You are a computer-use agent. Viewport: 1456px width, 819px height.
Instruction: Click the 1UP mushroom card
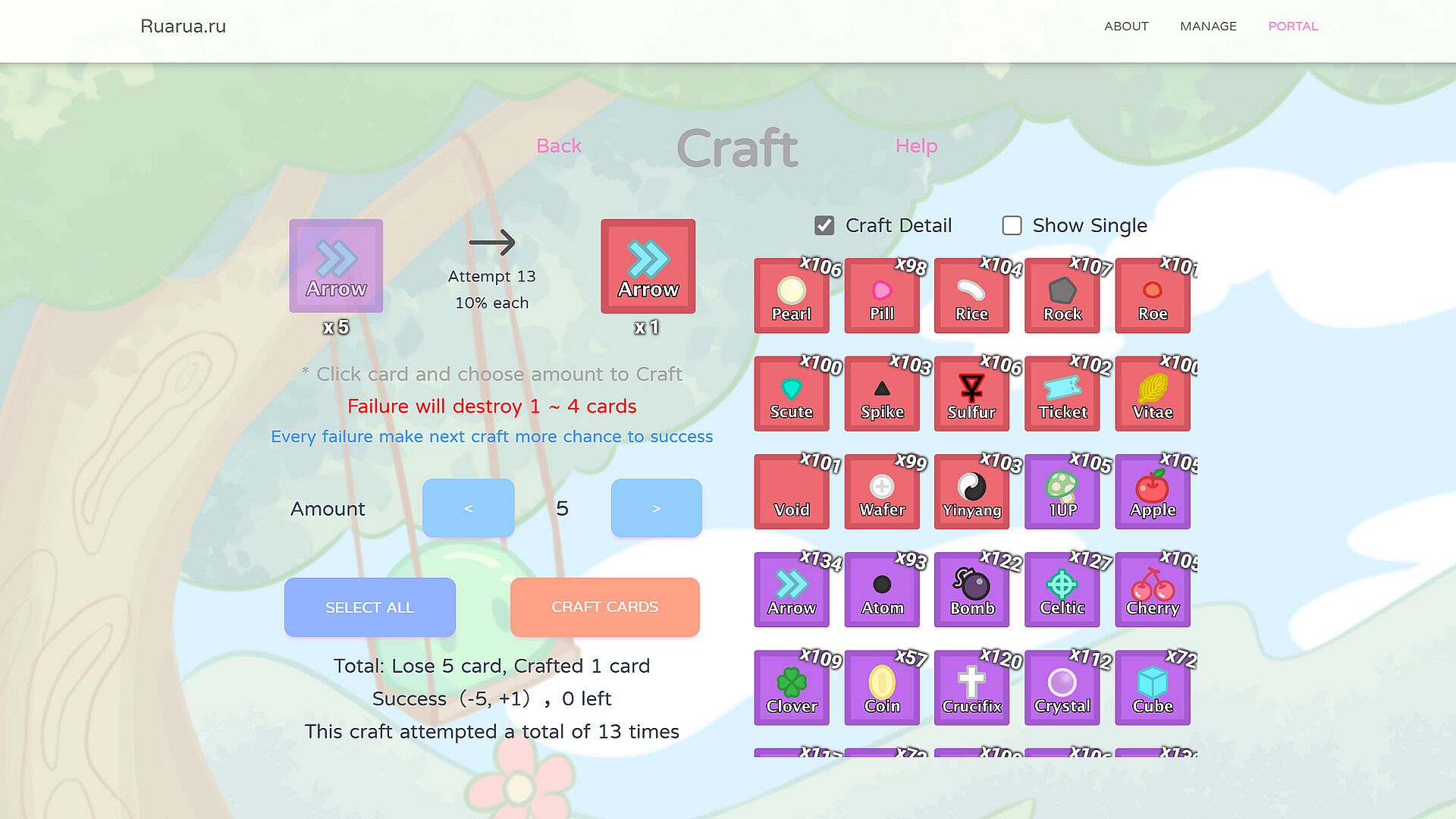click(1062, 491)
